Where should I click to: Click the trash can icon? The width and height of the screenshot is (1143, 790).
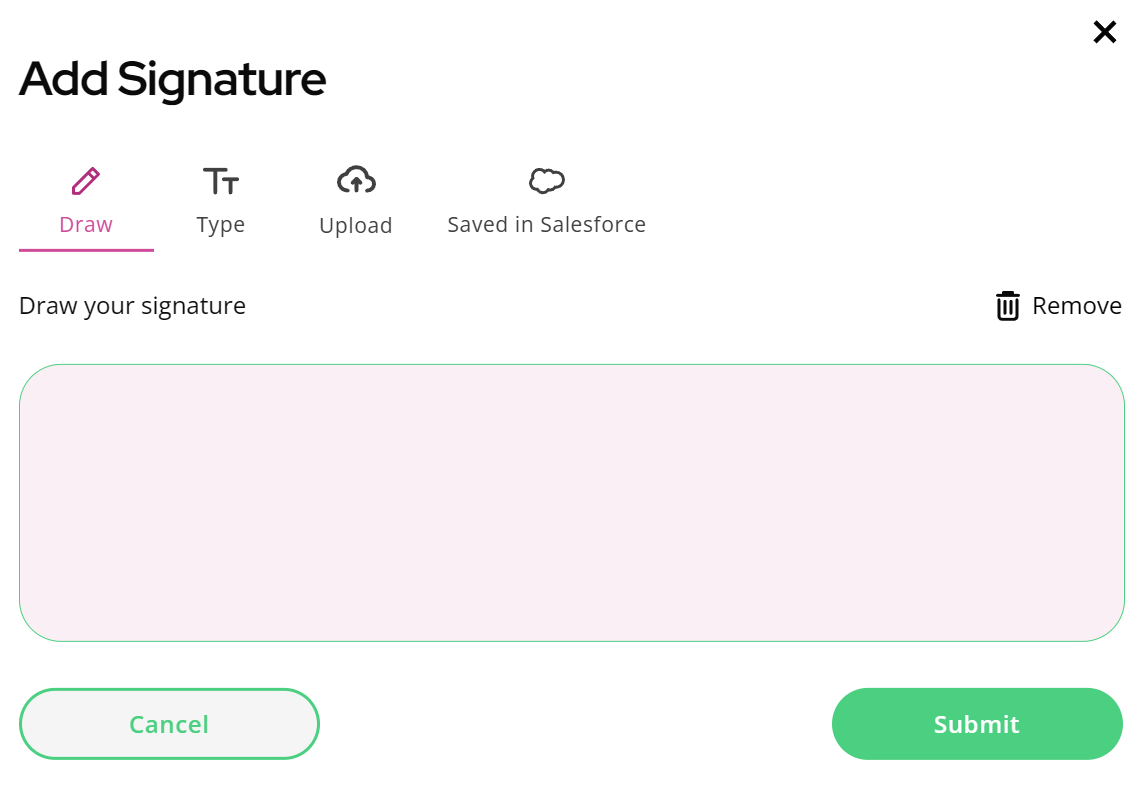1007,305
